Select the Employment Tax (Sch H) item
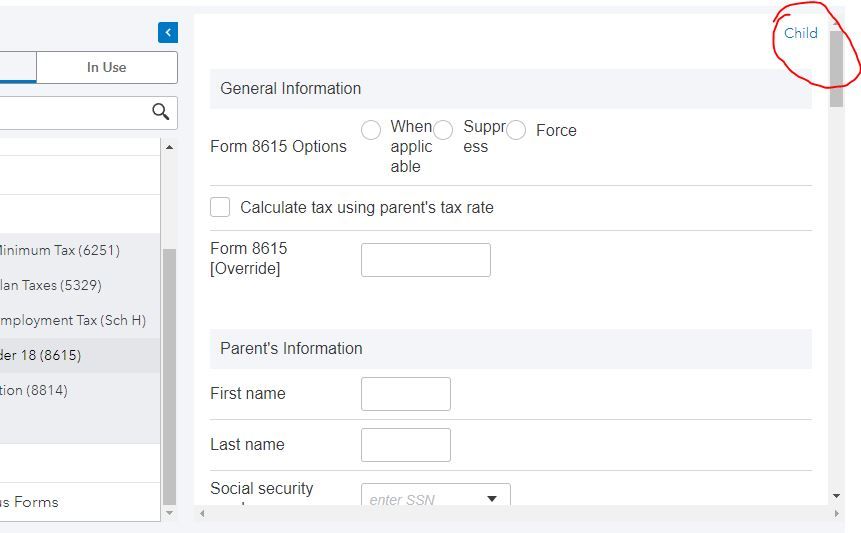The width and height of the screenshot is (861, 533). [x=72, y=320]
